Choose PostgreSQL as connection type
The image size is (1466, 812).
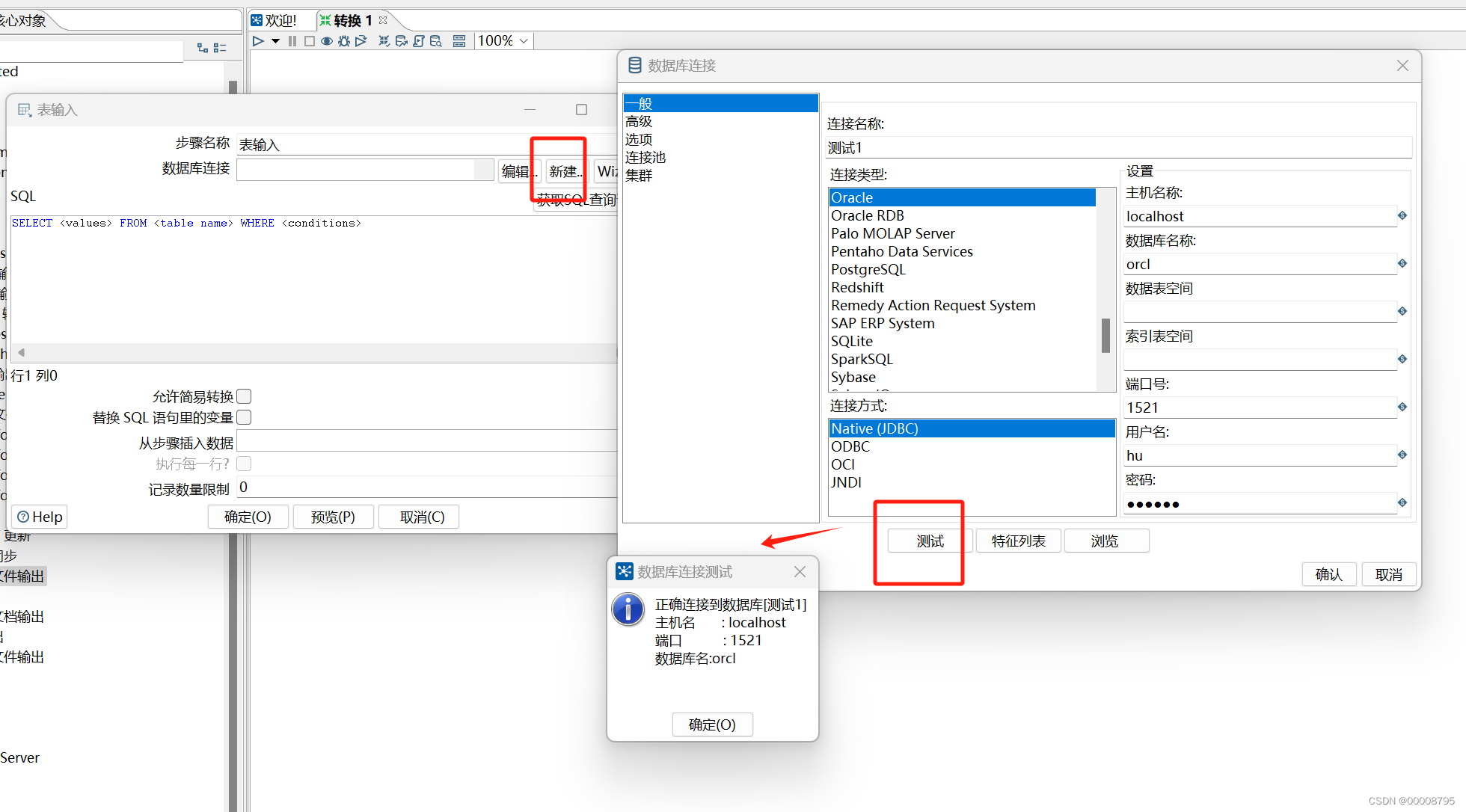point(868,269)
